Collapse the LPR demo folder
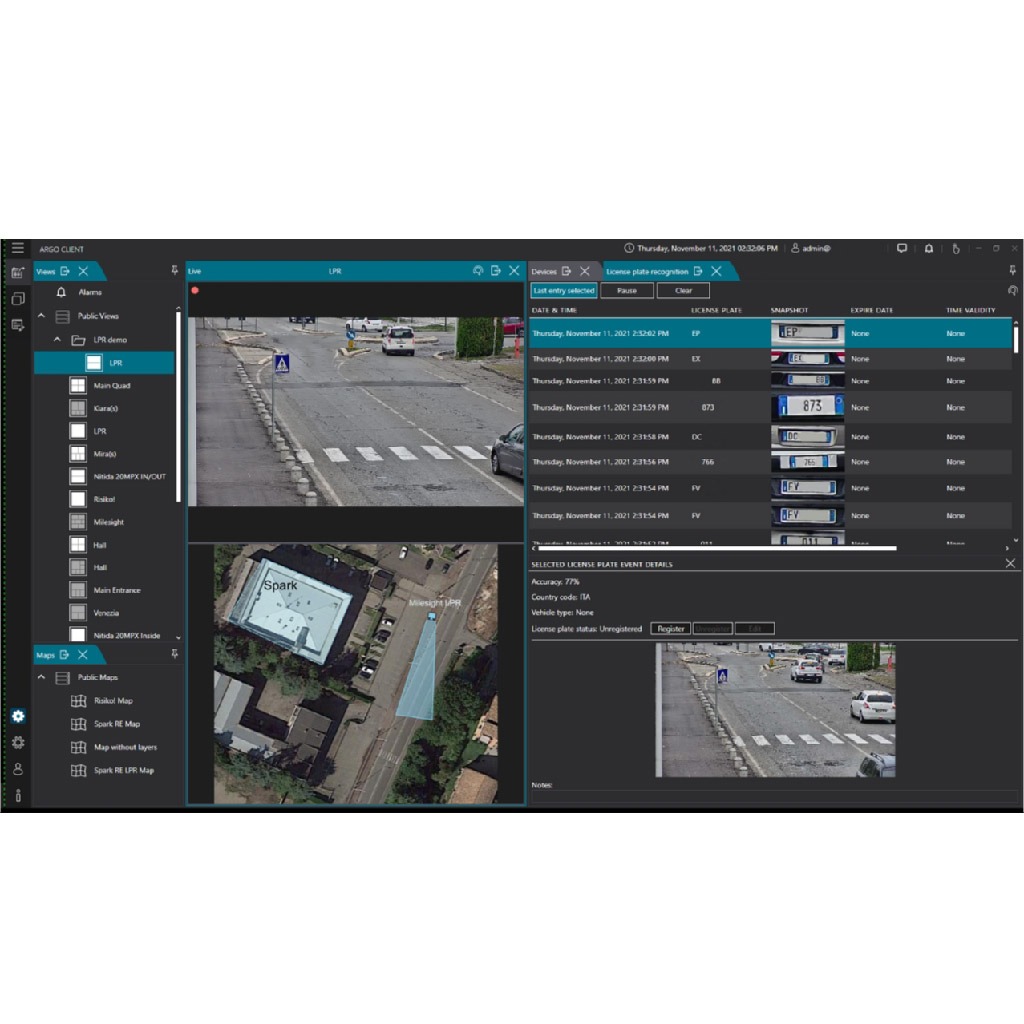 point(58,340)
